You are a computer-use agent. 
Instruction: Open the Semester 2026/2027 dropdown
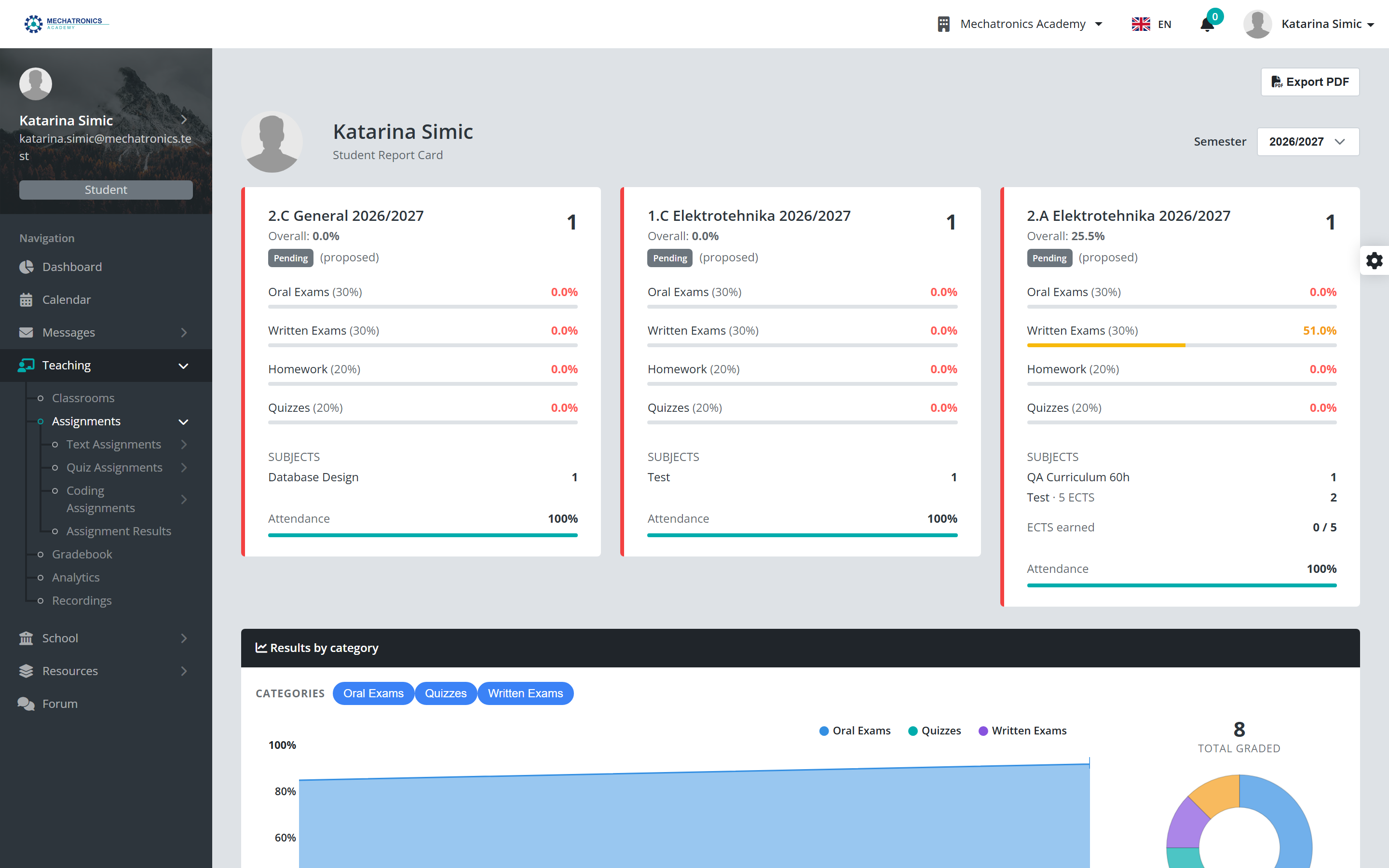1308,142
